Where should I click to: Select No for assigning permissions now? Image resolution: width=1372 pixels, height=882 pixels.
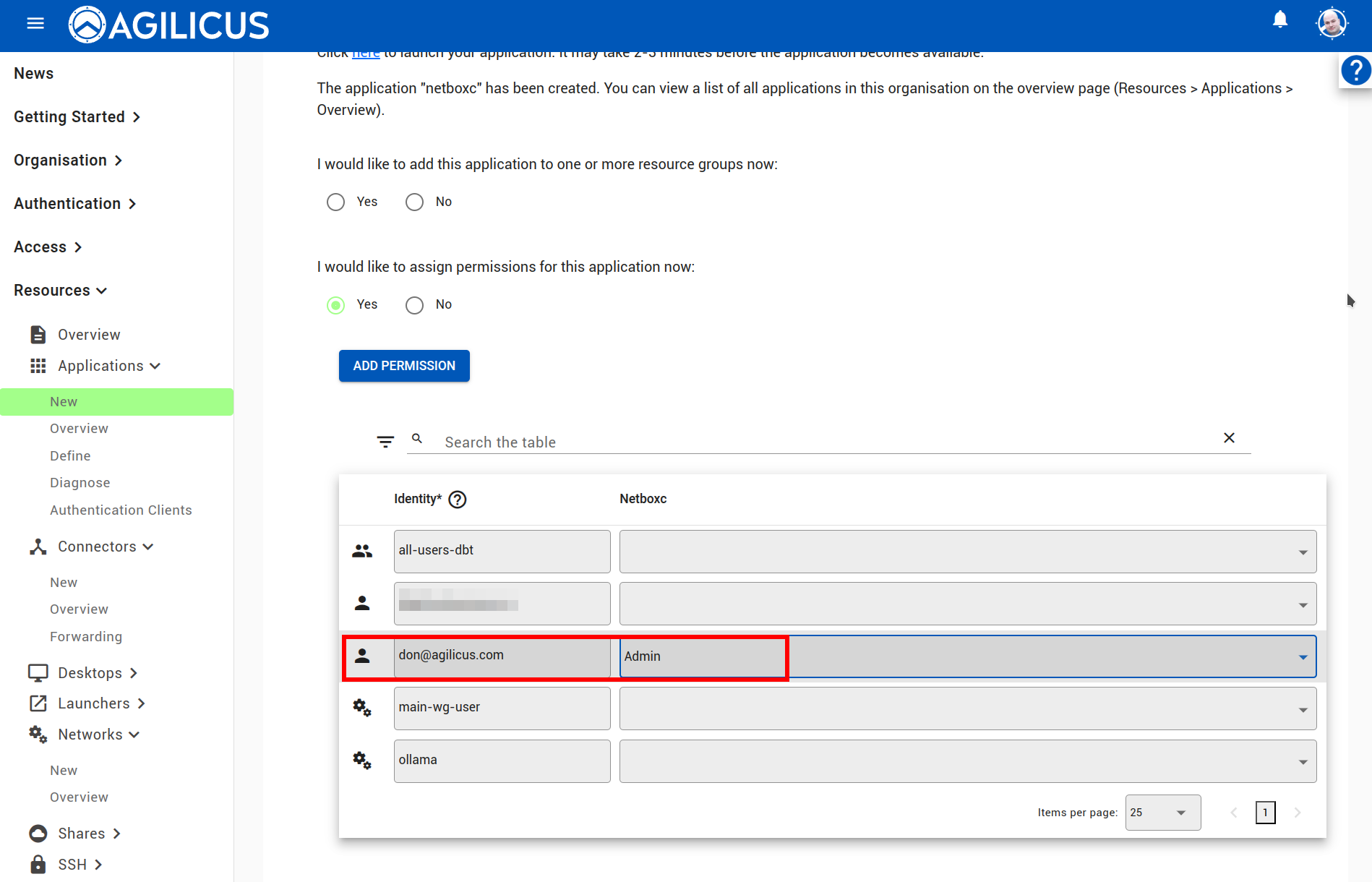[x=413, y=304]
